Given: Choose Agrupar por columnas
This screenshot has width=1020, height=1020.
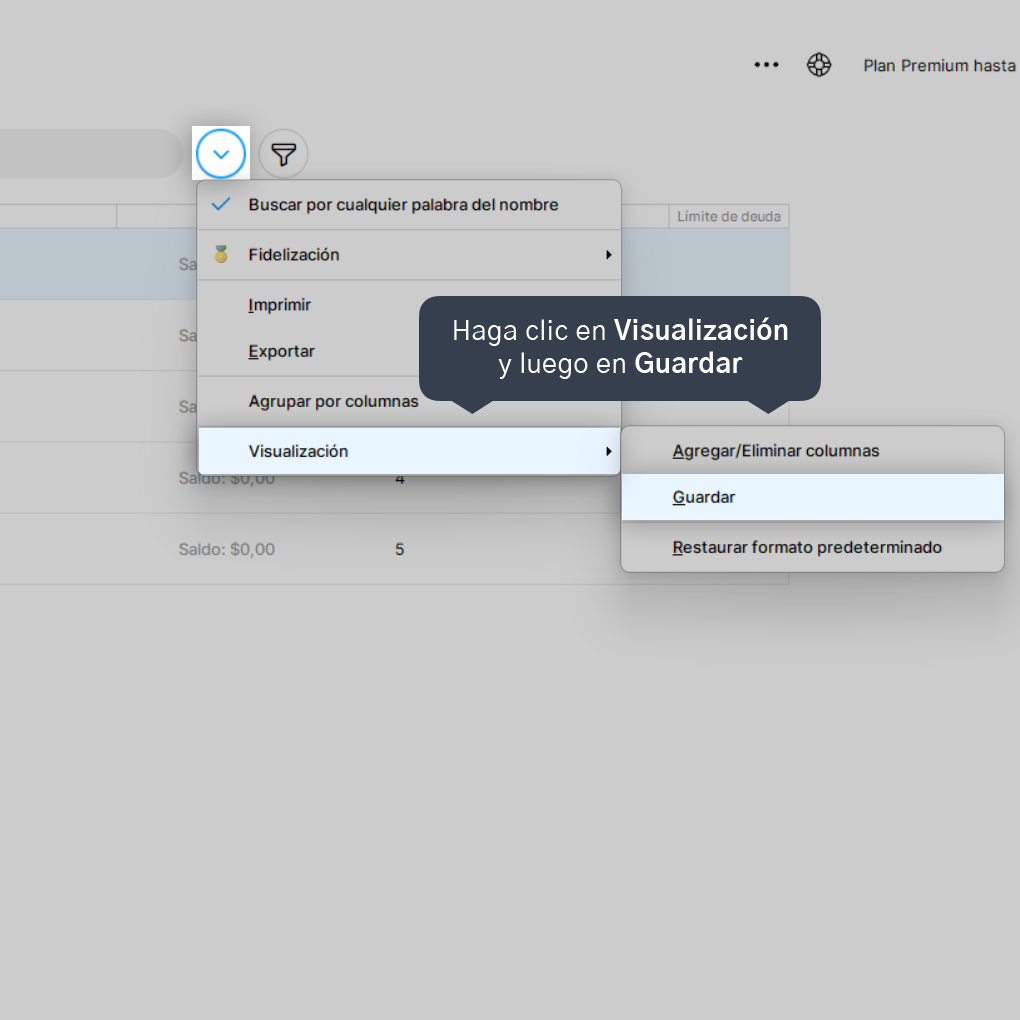Looking at the screenshot, I should click(409, 401).
